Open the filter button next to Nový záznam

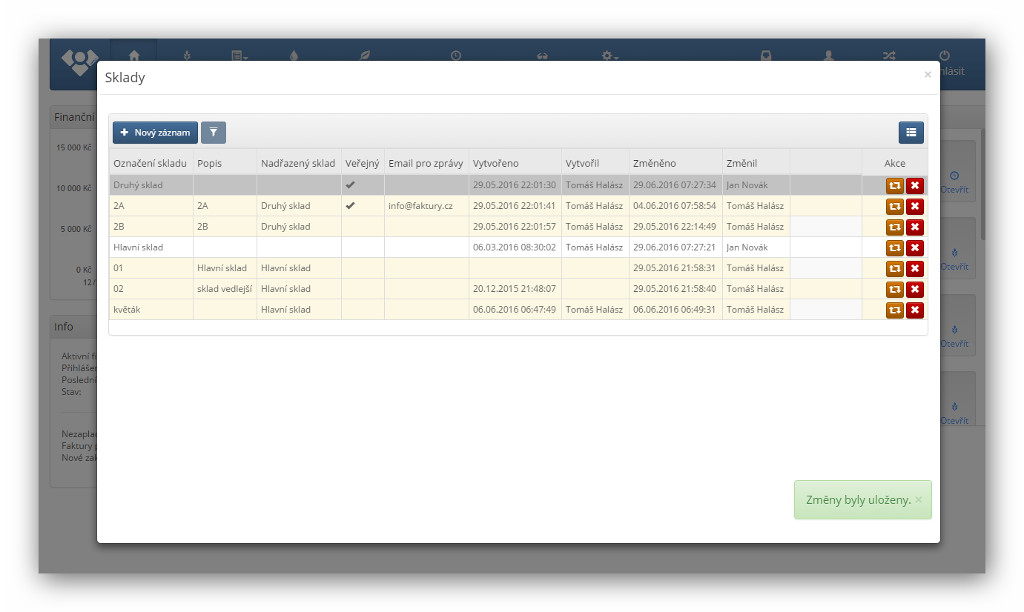pyautogui.click(x=213, y=132)
